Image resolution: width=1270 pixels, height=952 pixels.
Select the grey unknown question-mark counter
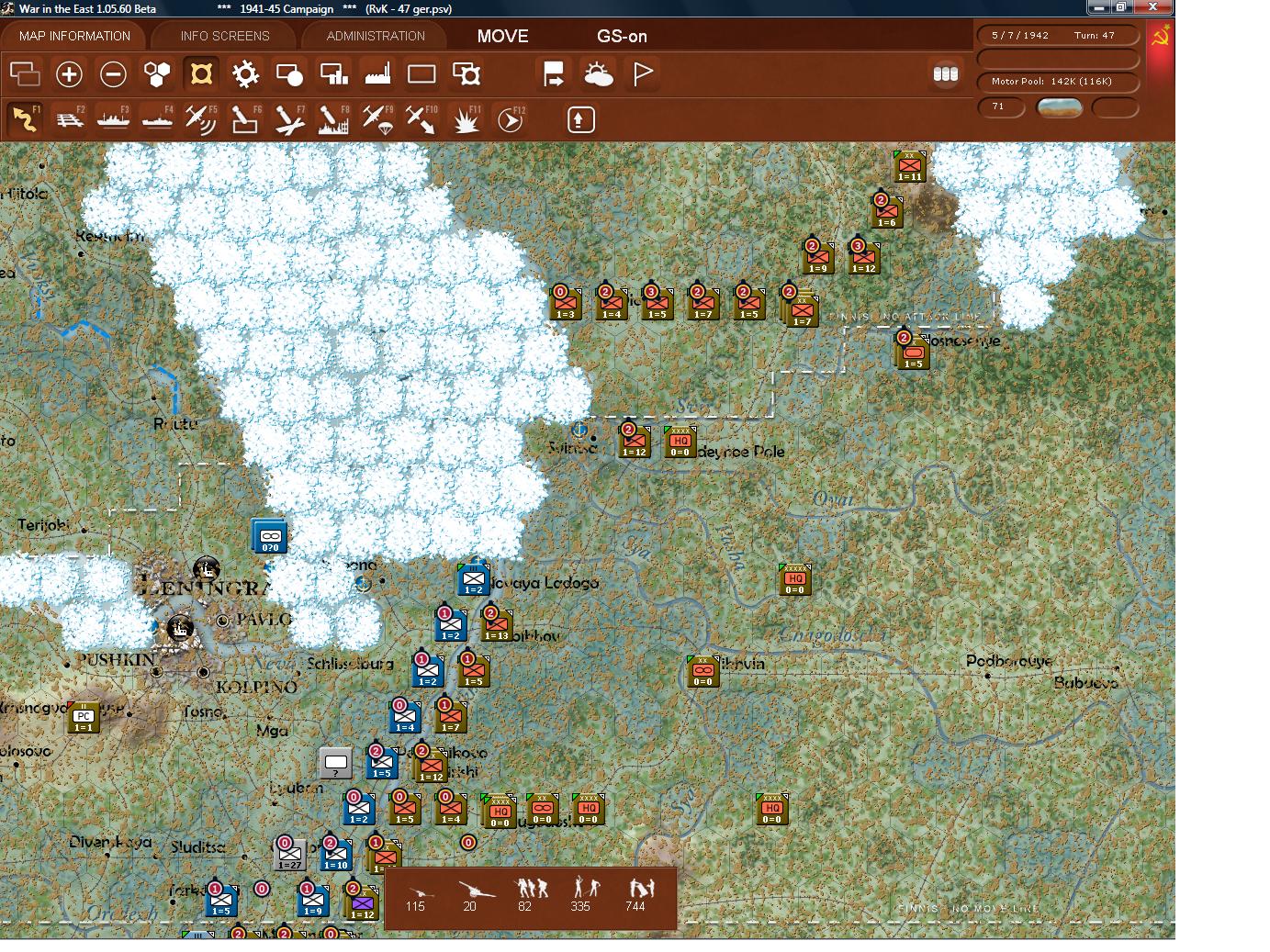click(x=335, y=764)
